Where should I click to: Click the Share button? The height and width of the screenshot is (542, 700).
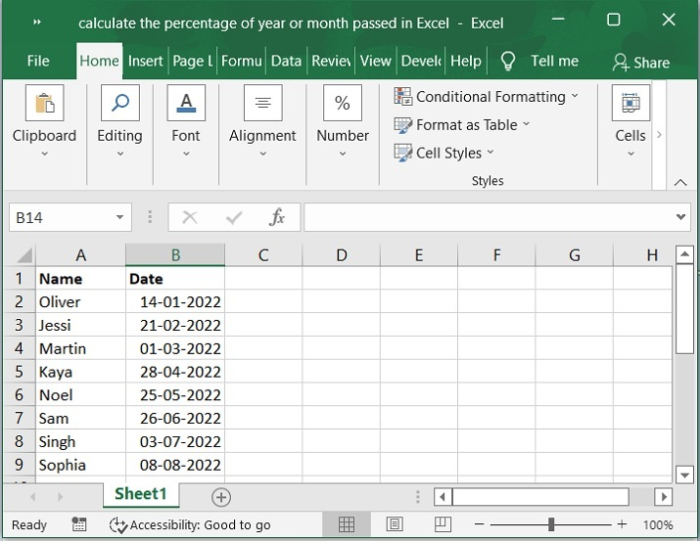(641, 62)
